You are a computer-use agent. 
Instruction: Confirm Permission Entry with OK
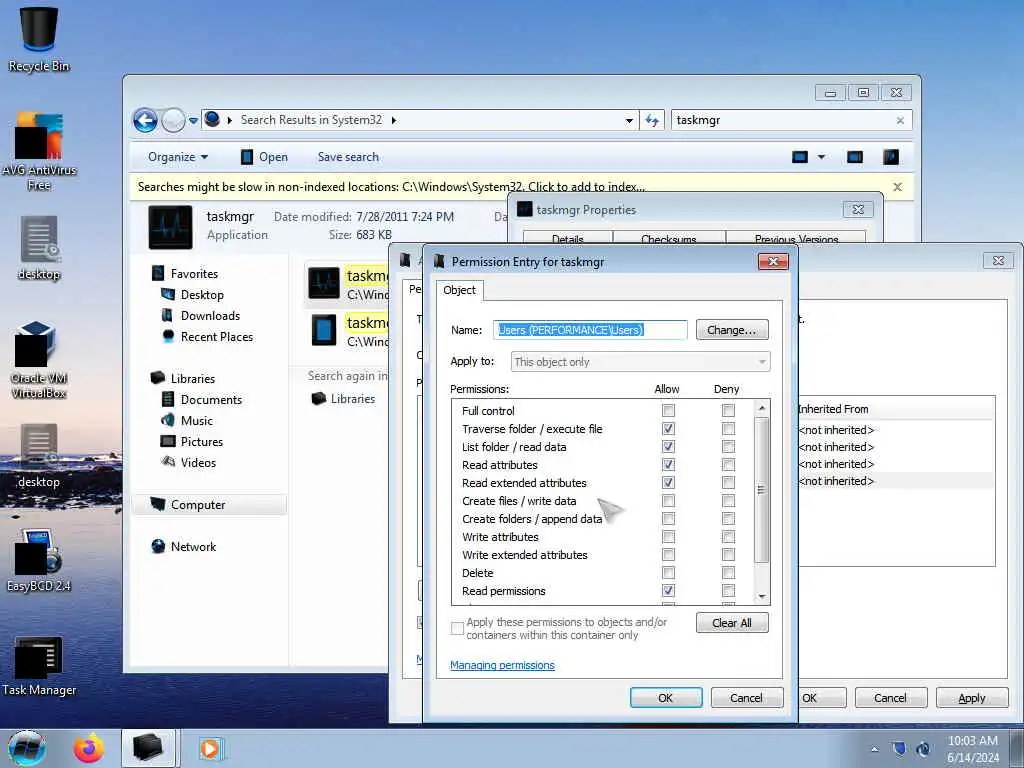click(665, 698)
